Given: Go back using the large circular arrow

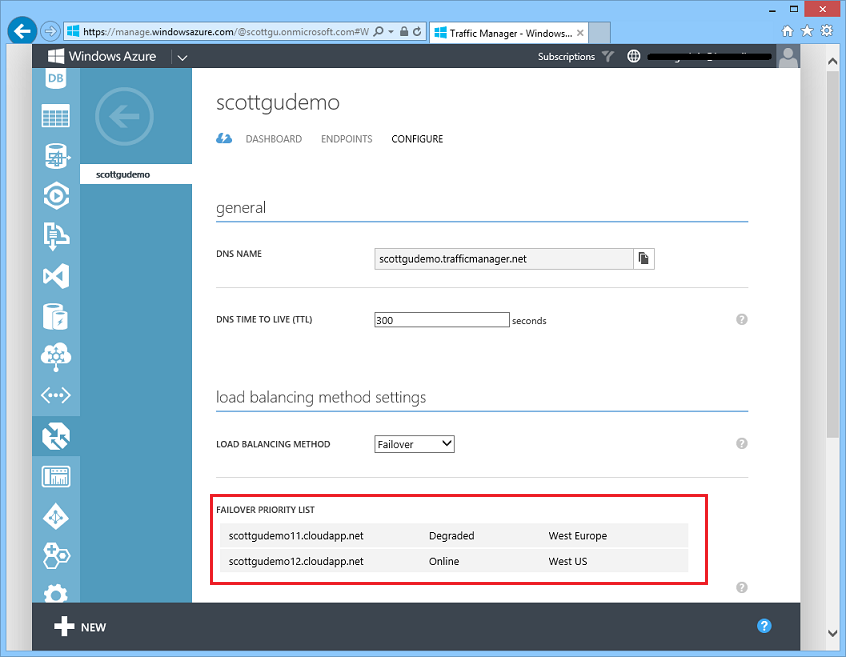Looking at the screenshot, I should (x=124, y=116).
